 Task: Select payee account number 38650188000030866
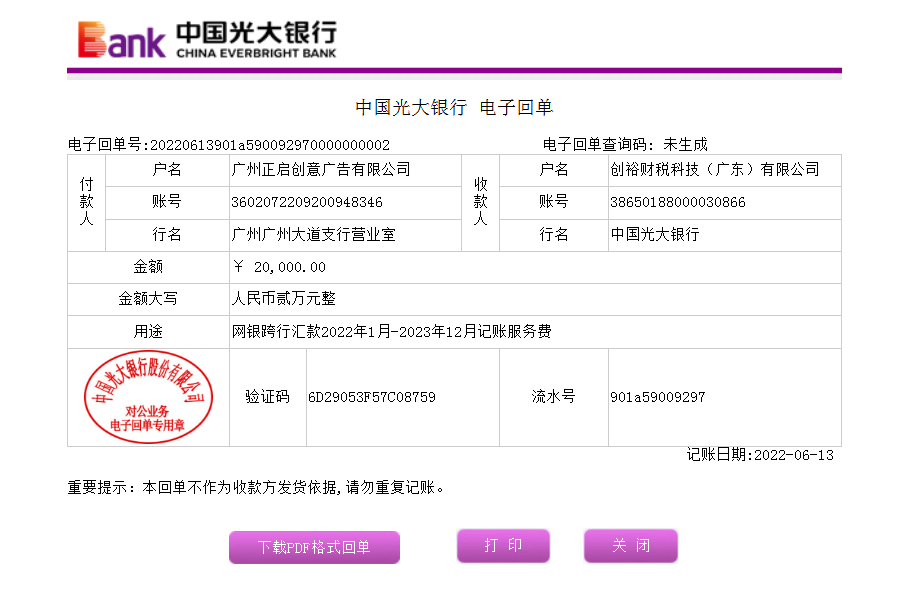coord(678,202)
